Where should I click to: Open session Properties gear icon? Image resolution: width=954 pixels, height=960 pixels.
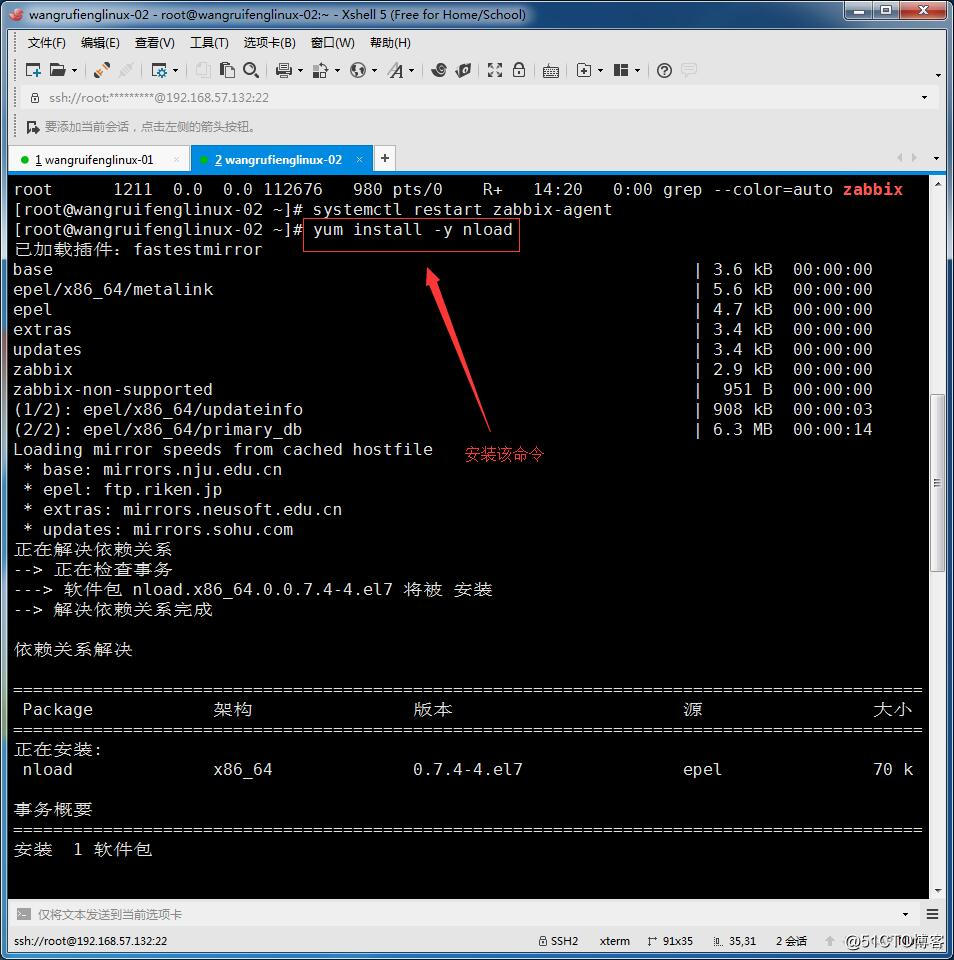[x=159, y=70]
